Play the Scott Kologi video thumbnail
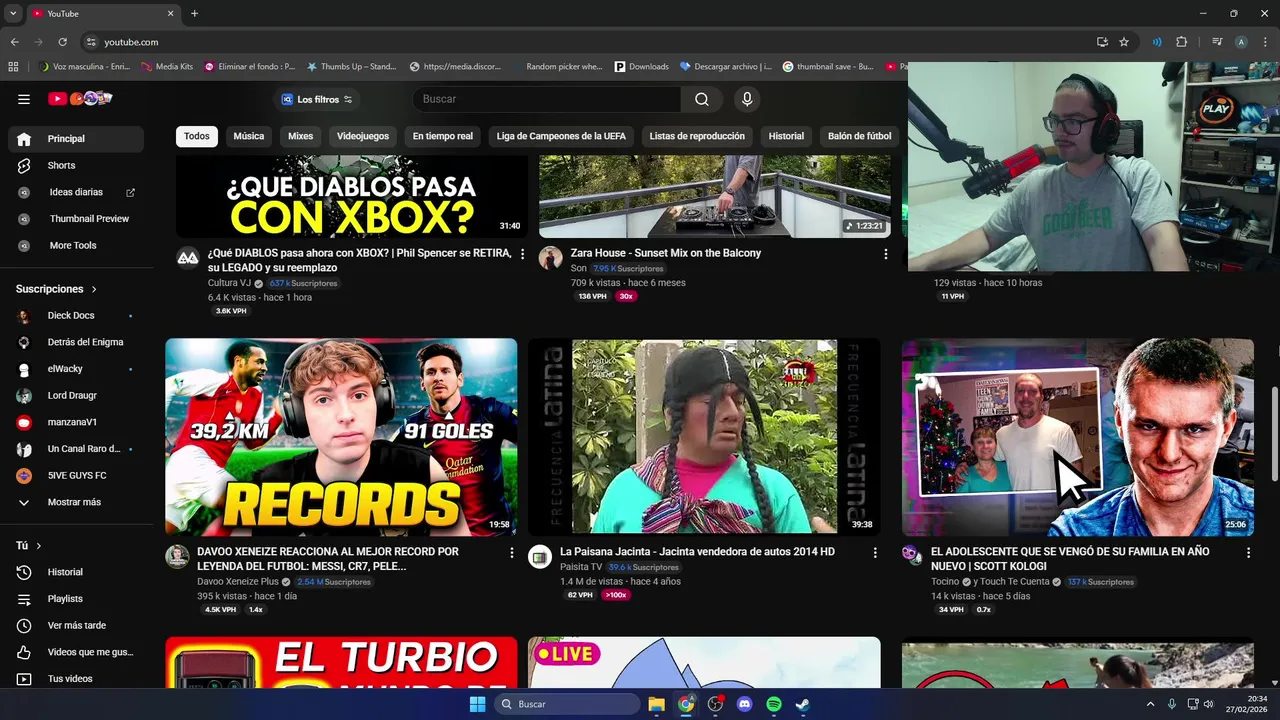 coord(1078,437)
